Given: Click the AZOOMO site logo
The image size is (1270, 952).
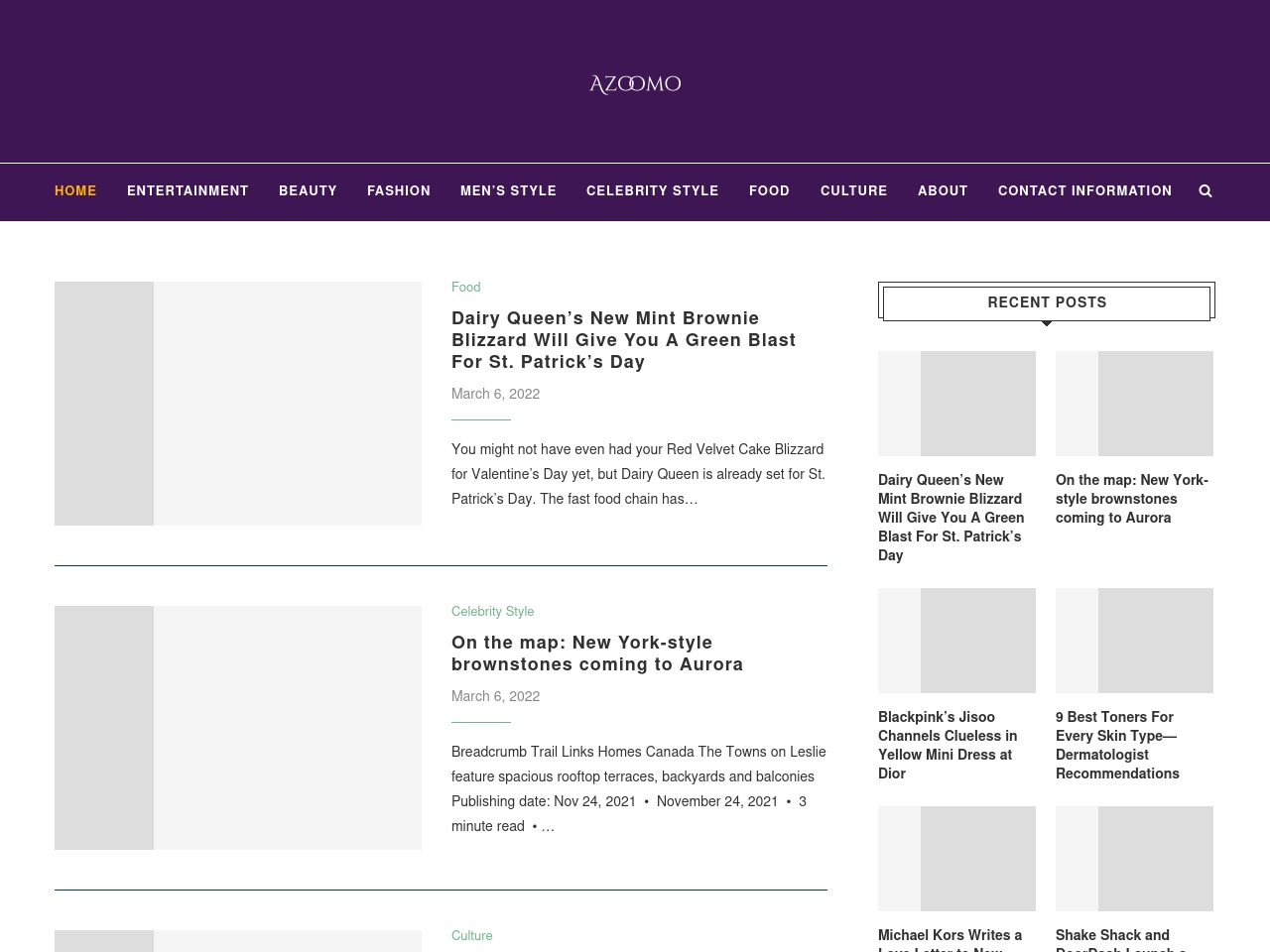Looking at the screenshot, I should tap(635, 84).
